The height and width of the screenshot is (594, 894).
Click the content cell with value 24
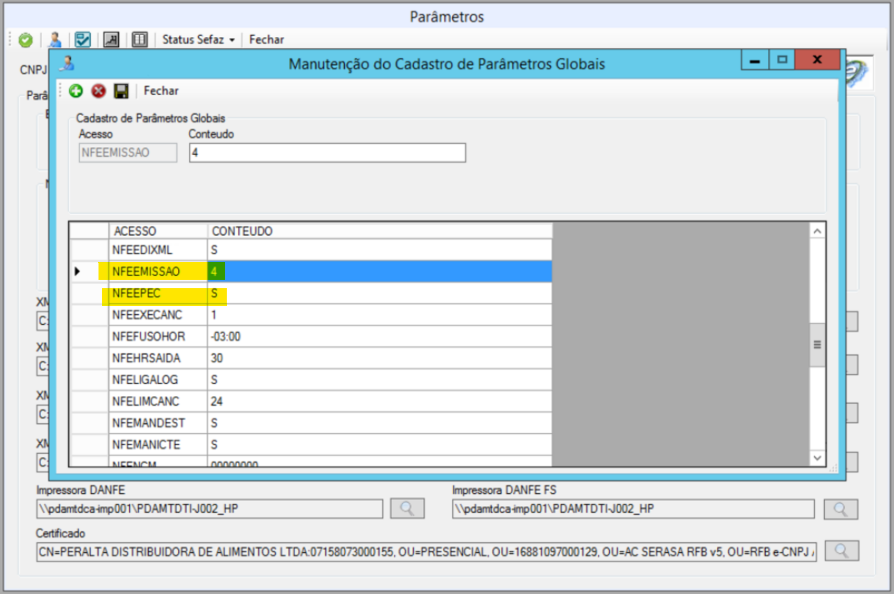point(380,402)
